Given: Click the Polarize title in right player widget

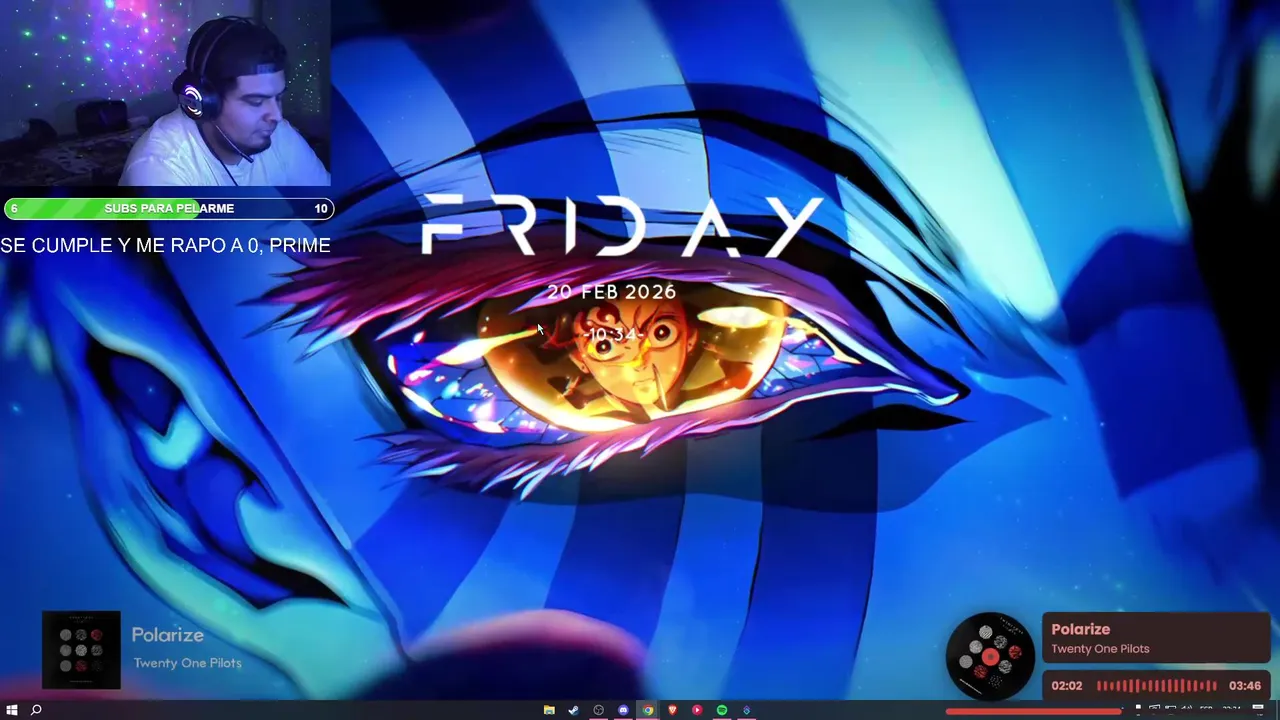Looking at the screenshot, I should coord(1081,629).
